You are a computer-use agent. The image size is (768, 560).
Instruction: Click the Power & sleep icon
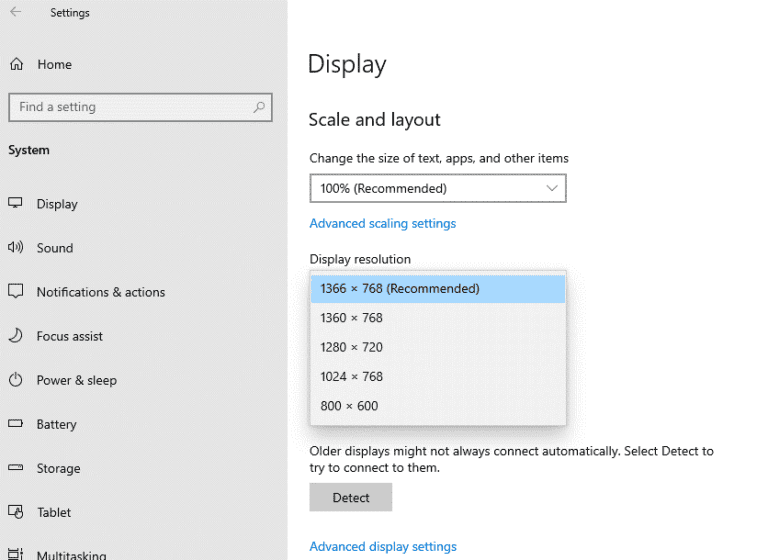[x=16, y=380]
